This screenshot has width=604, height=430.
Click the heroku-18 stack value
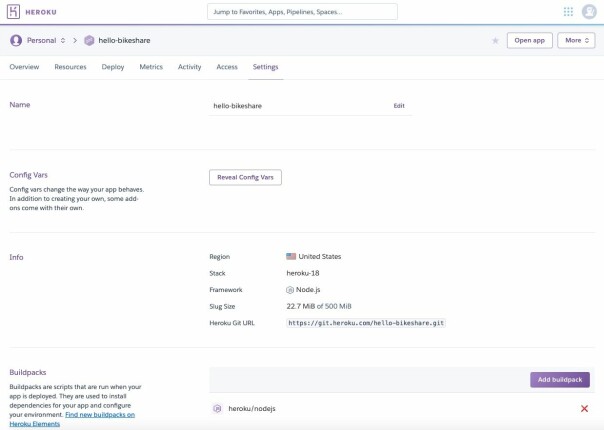(x=303, y=273)
